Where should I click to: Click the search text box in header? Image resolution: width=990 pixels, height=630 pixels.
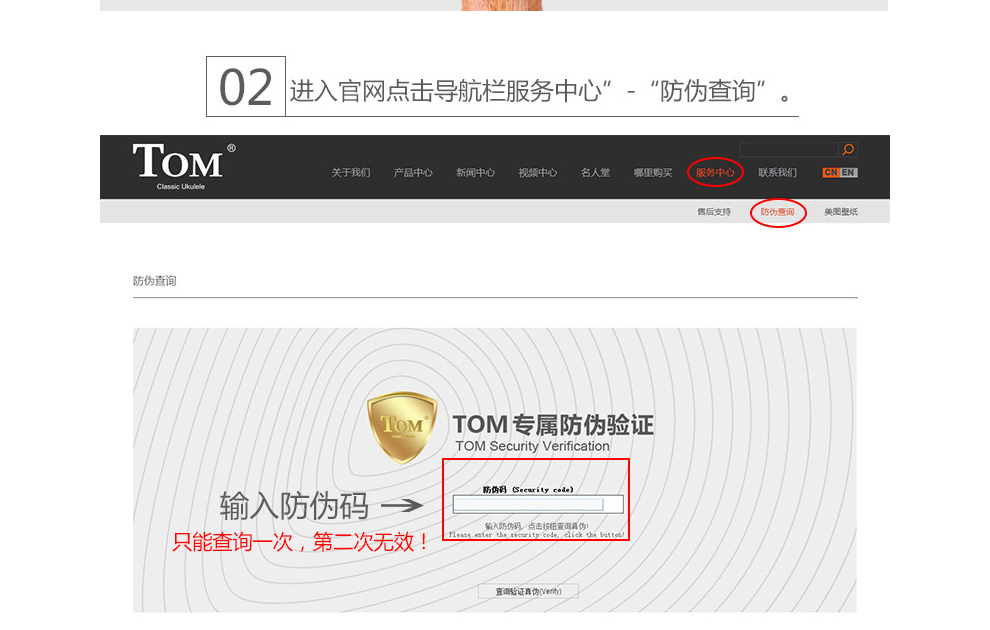(789, 150)
